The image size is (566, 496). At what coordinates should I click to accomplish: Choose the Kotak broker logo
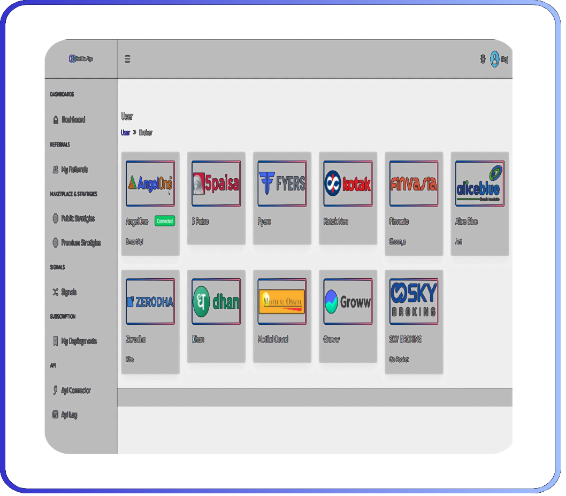[x=348, y=183]
